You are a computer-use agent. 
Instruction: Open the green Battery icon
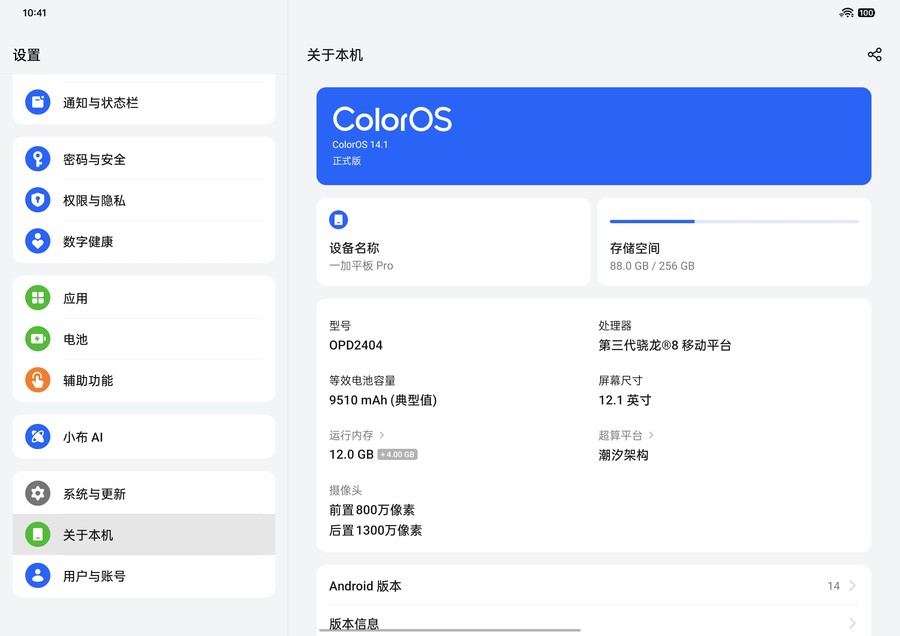click(x=37, y=339)
